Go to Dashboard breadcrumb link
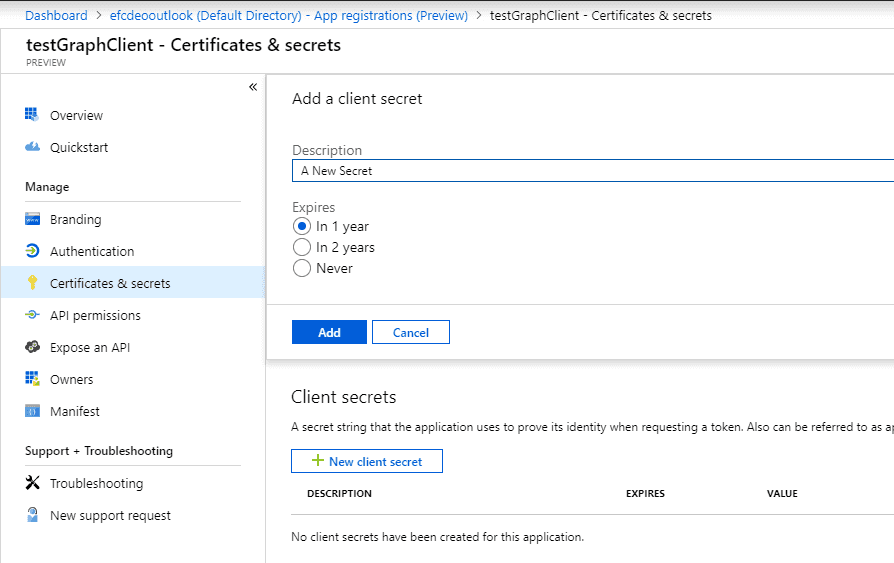 click(56, 15)
